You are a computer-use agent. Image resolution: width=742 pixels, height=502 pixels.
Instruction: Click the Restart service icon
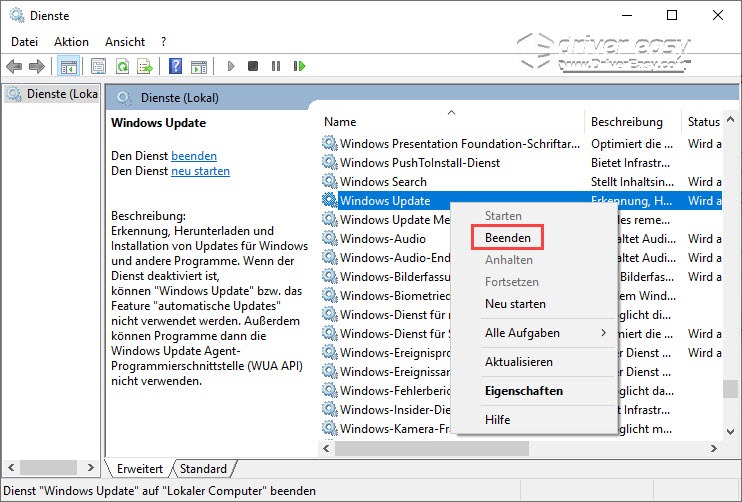coord(299,66)
